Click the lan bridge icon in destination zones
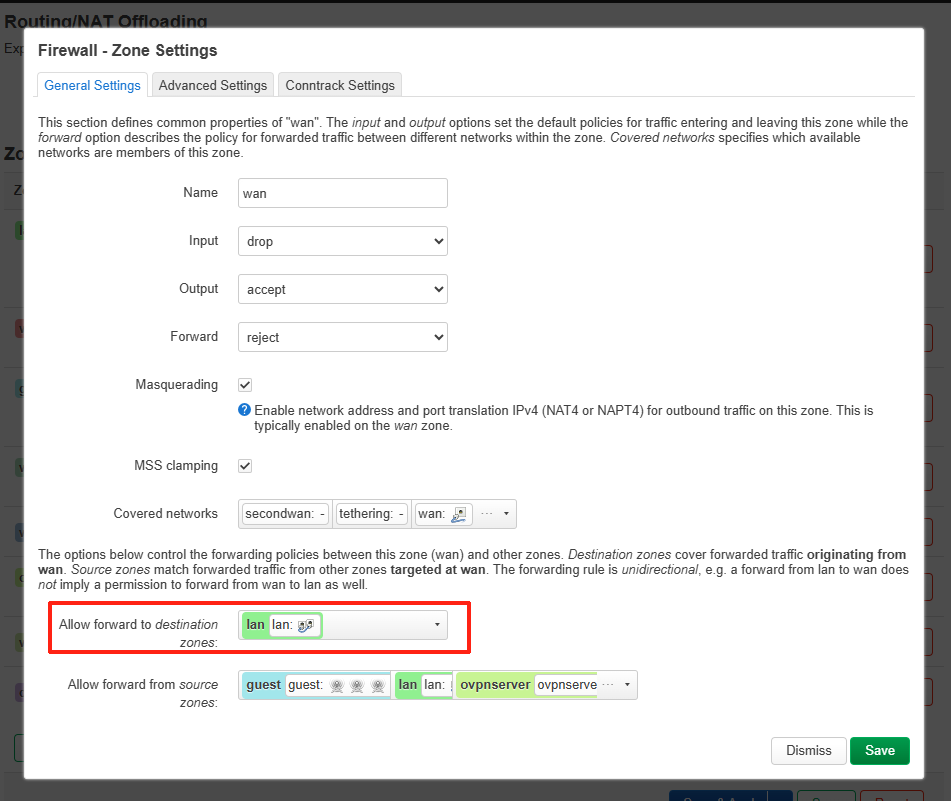The height and width of the screenshot is (801, 951). coord(306,625)
